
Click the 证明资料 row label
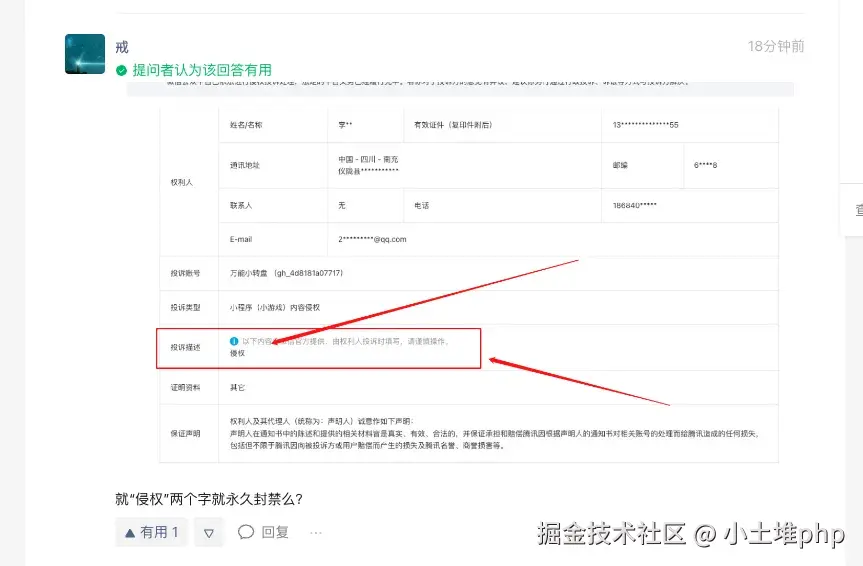click(x=185, y=388)
